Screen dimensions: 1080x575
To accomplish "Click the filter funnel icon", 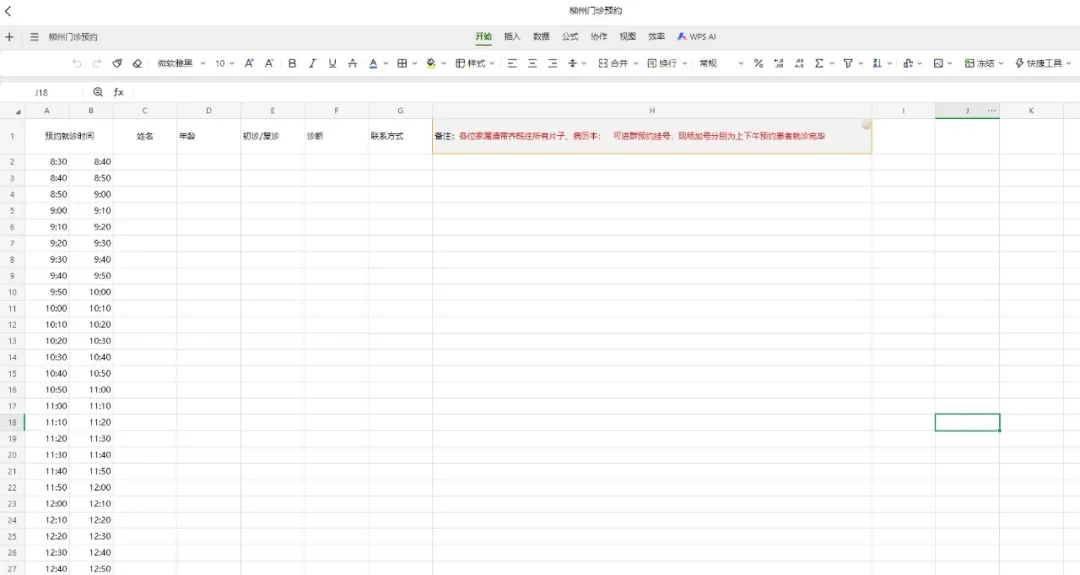I will tap(848, 63).
